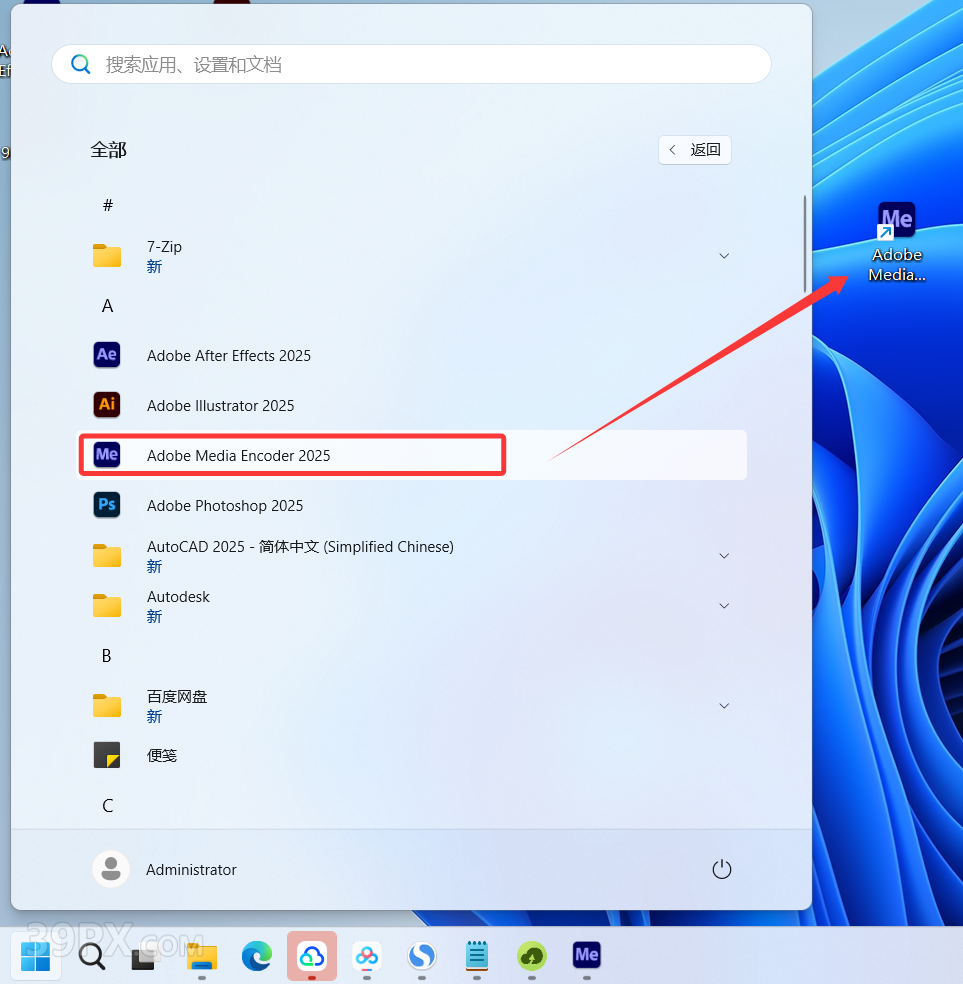Click the AutoCAD 2025 folder icon
963x984 pixels.
(107, 555)
